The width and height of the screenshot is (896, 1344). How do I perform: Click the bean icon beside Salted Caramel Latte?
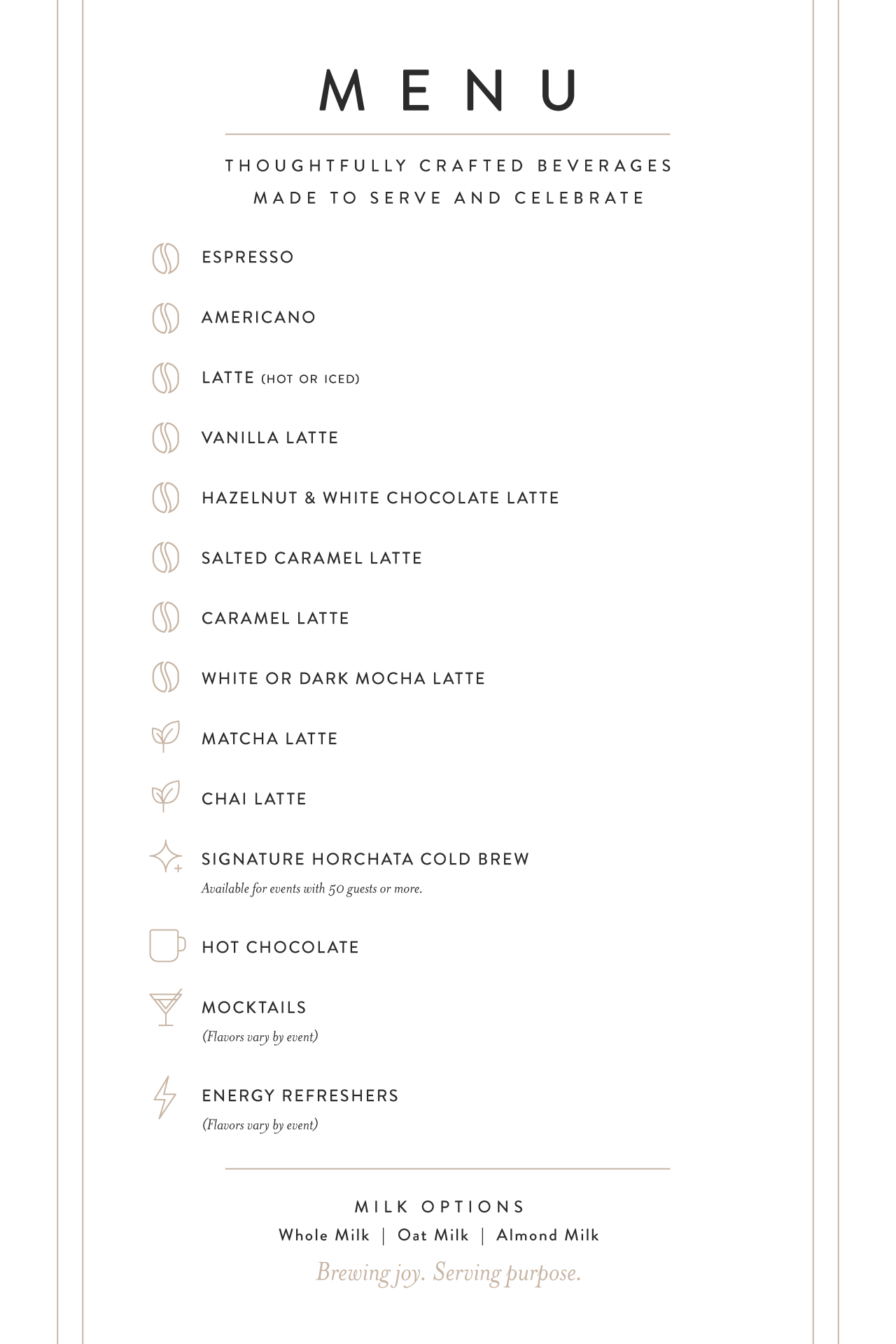pyautogui.click(x=165, y=559)
